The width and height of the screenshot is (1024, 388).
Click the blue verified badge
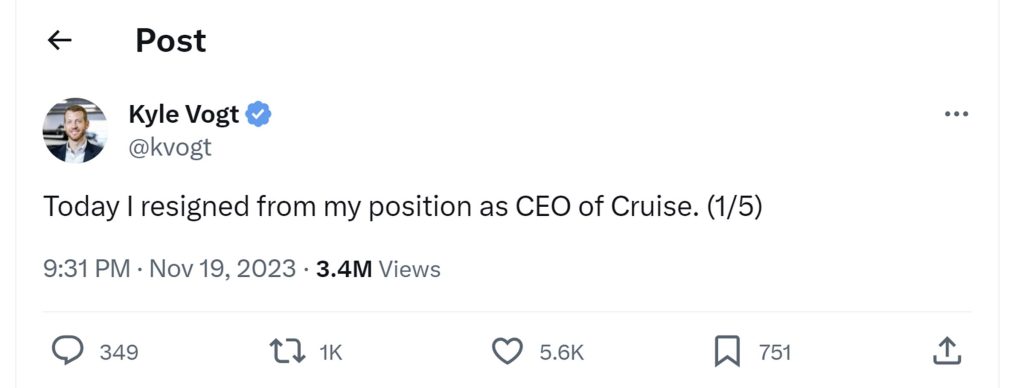(259, 114)
